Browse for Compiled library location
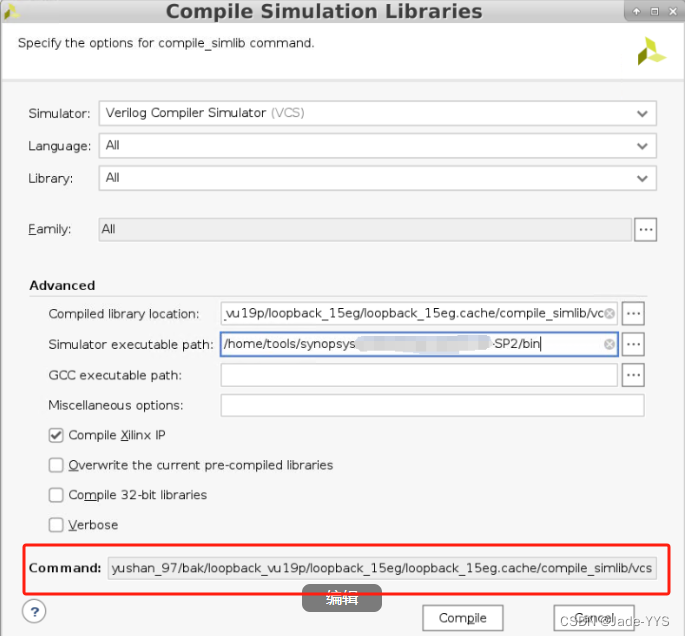This screenshot has width=685, height=636. pos(633,314)
